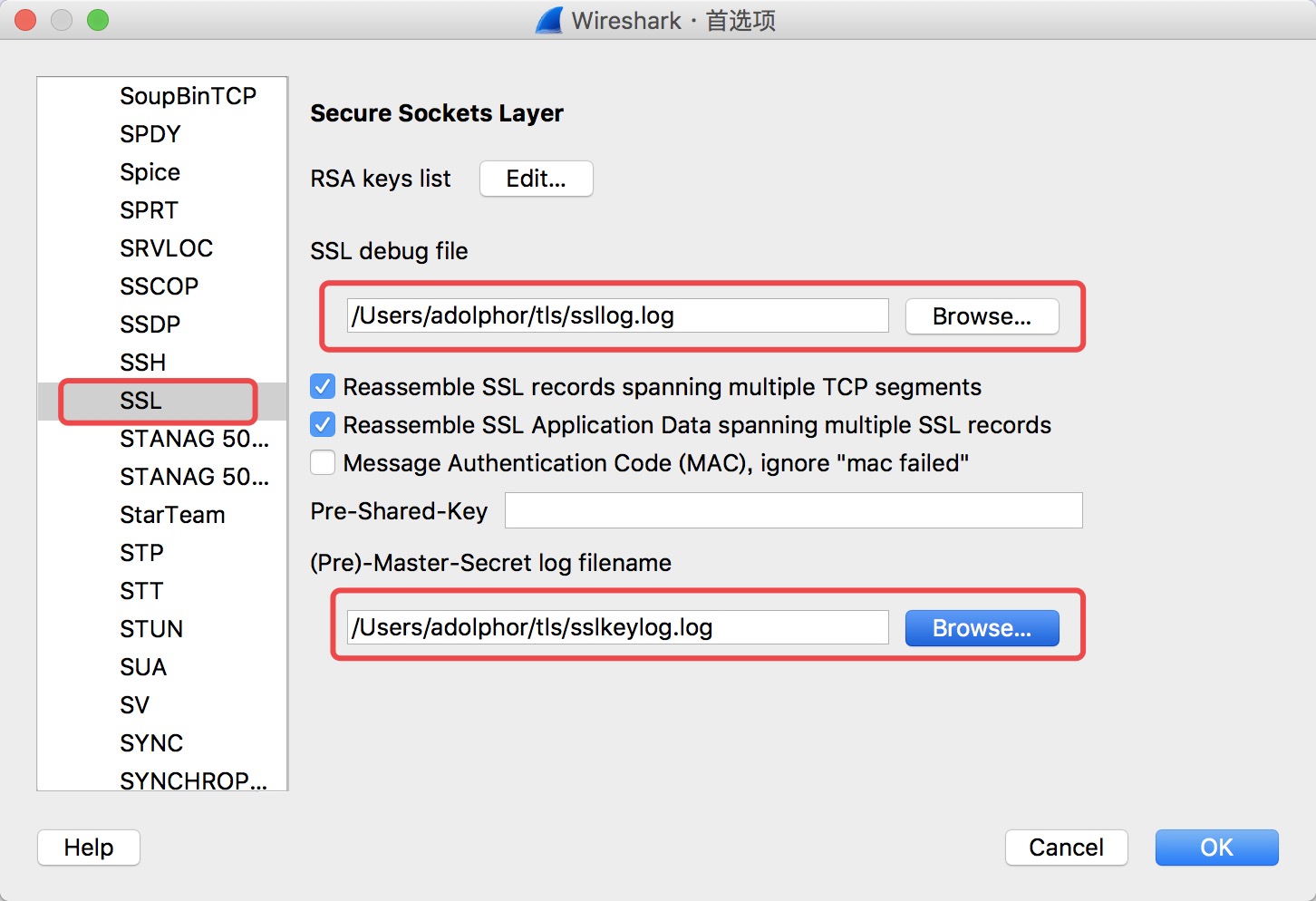Click the Master-Secret log filename field
The height and width of the screenshot is (901, 1316).
coord(617,627)
